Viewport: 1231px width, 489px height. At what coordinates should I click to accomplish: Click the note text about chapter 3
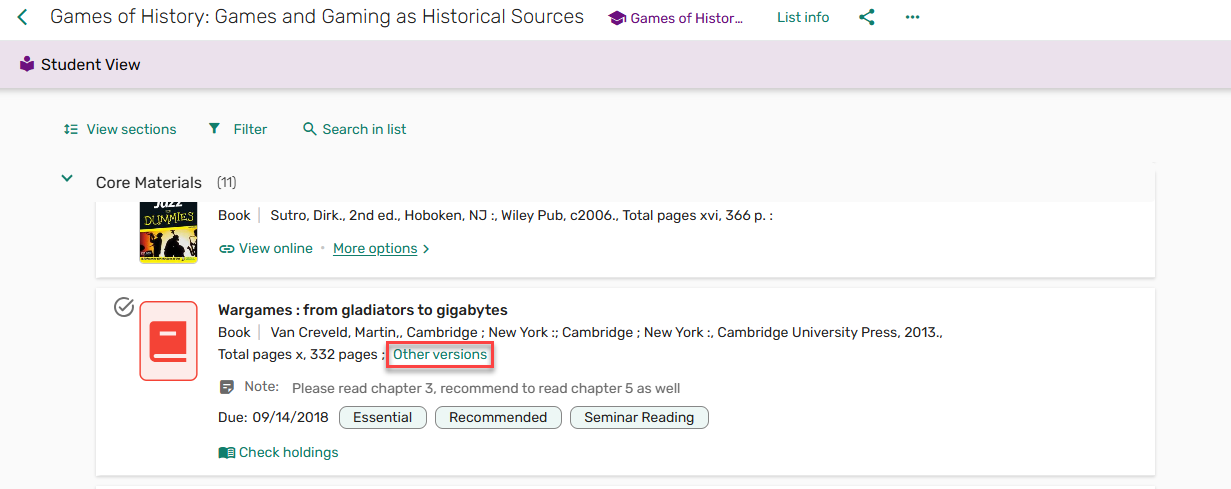(x=486, y=388)
